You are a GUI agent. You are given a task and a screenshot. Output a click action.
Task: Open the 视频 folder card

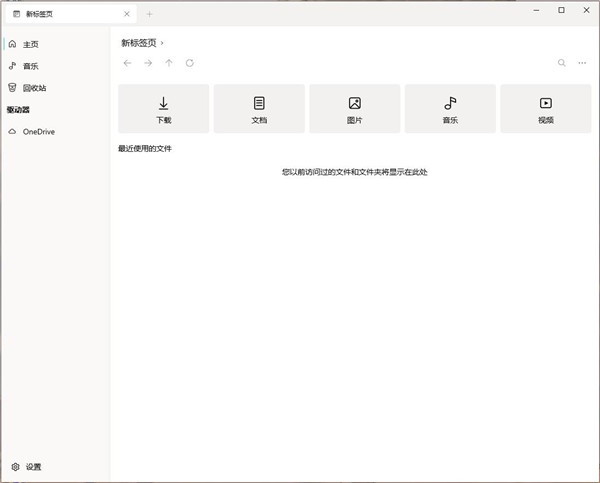pyautogui.click(x=546, y=109)
